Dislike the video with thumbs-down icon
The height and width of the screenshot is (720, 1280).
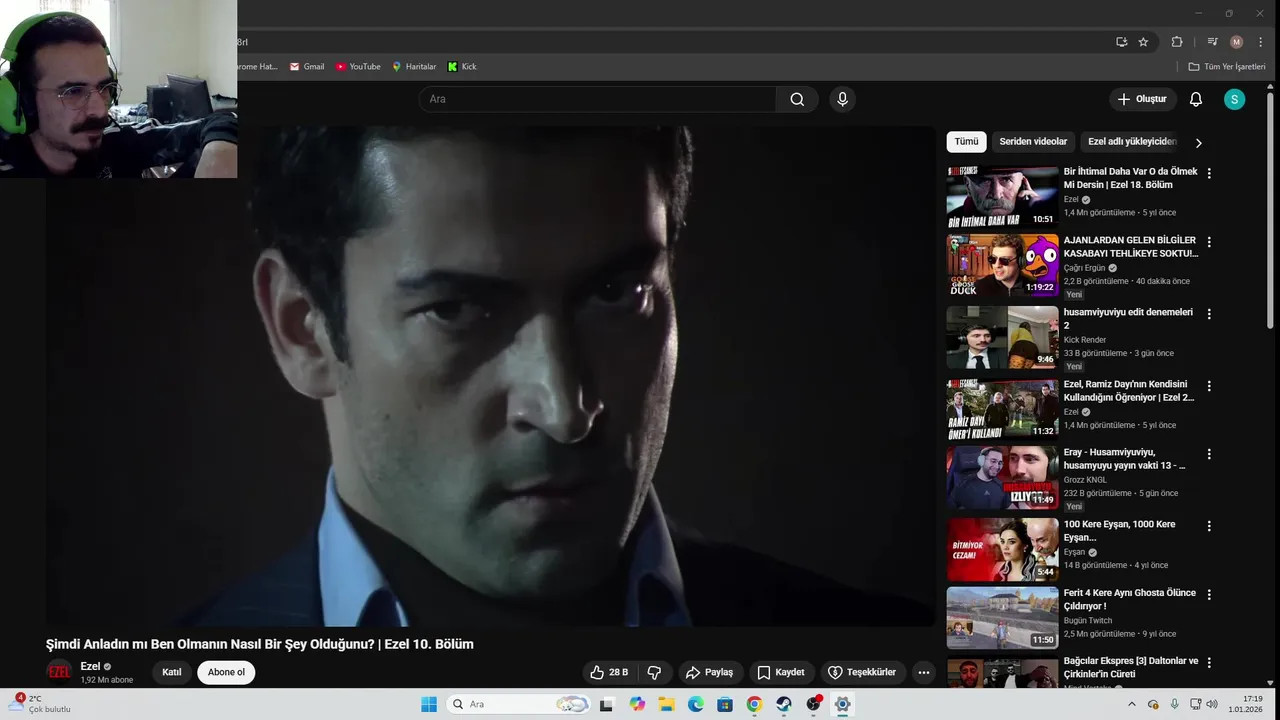point(655,672)
